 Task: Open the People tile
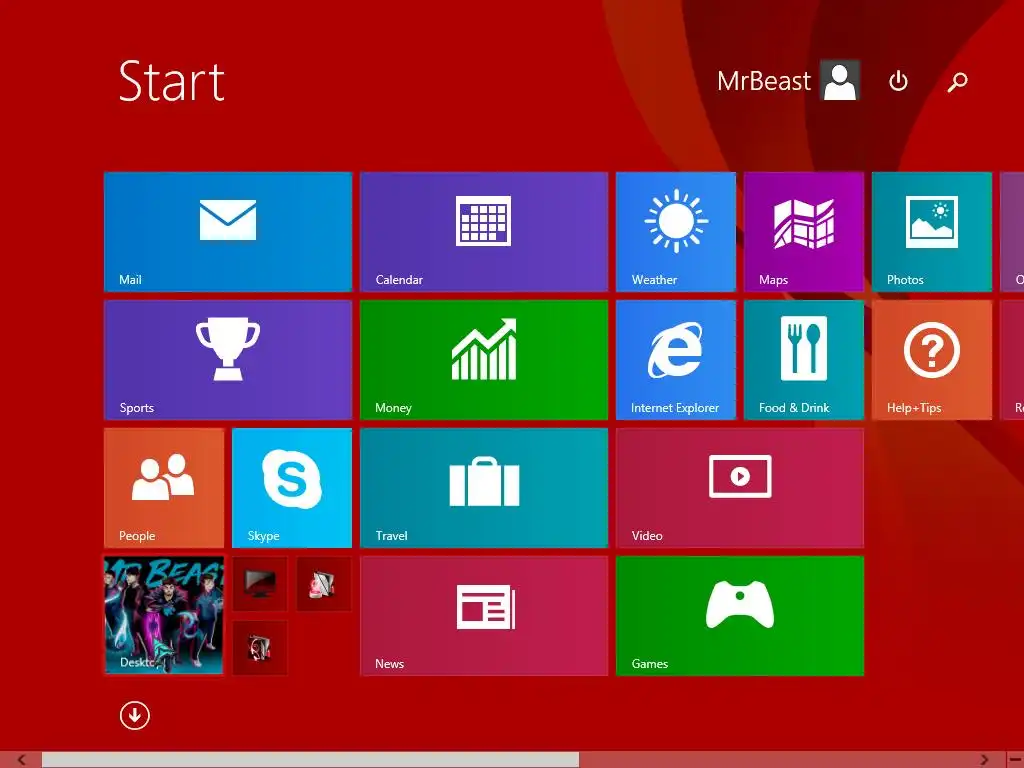tap(164, 488)
